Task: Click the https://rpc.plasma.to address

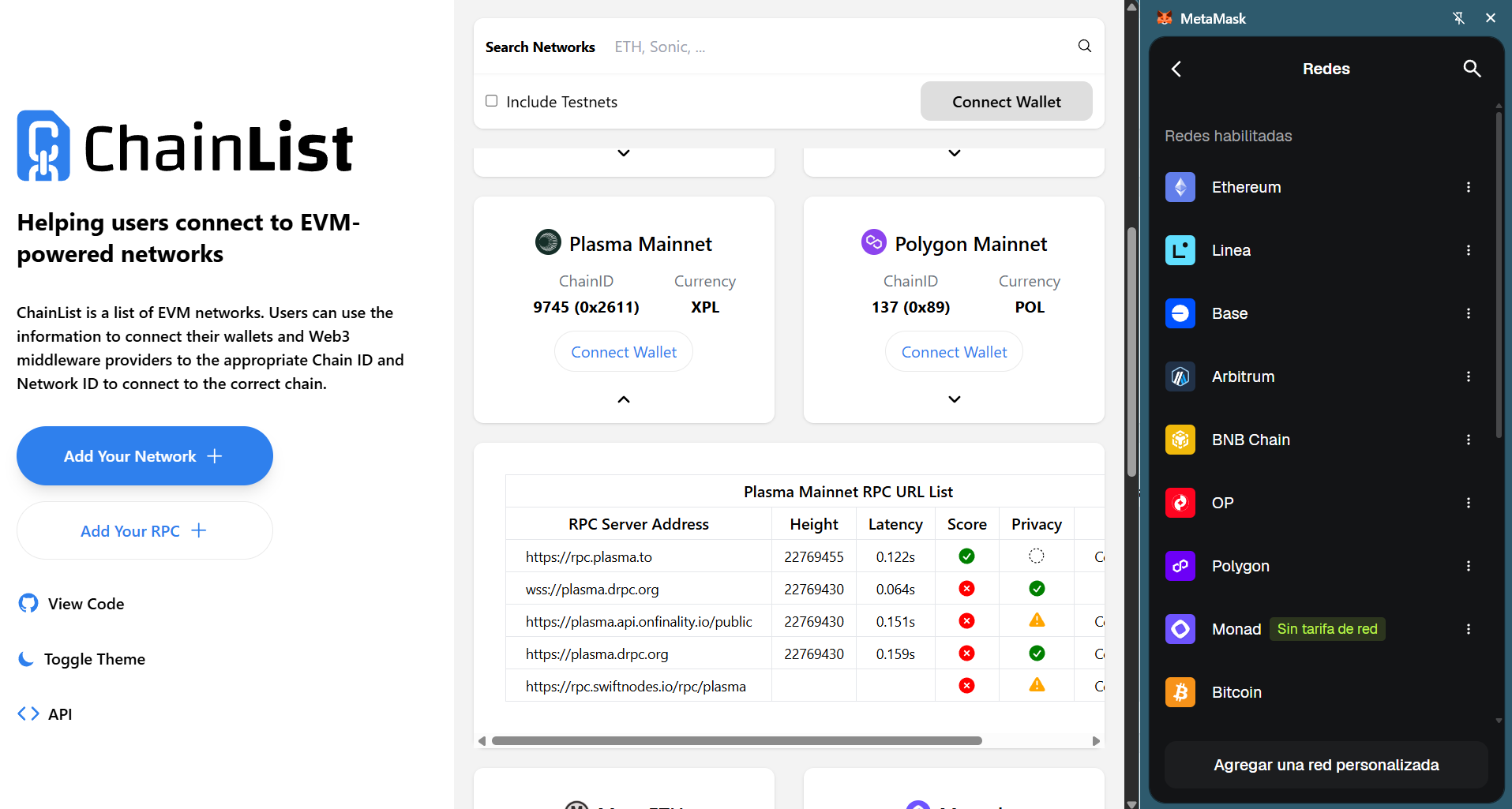Action: pos(589,556)
